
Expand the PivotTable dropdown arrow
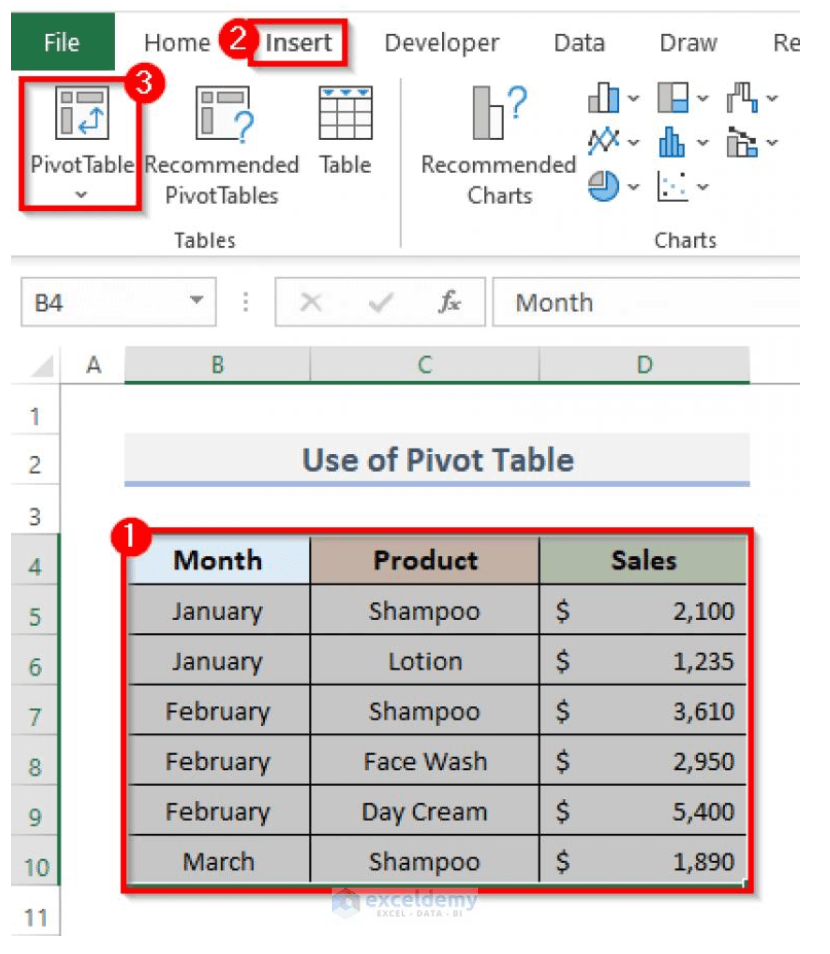81,195
